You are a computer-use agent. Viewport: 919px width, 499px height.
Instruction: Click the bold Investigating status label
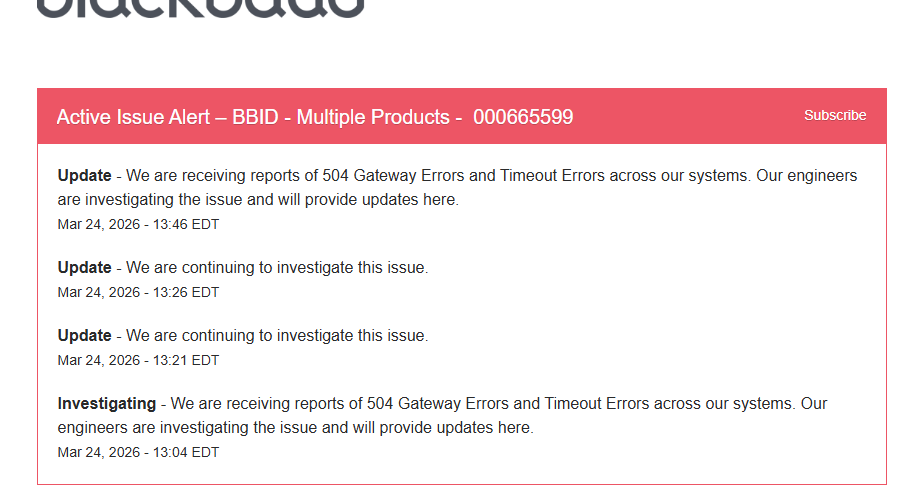[107, 403]
